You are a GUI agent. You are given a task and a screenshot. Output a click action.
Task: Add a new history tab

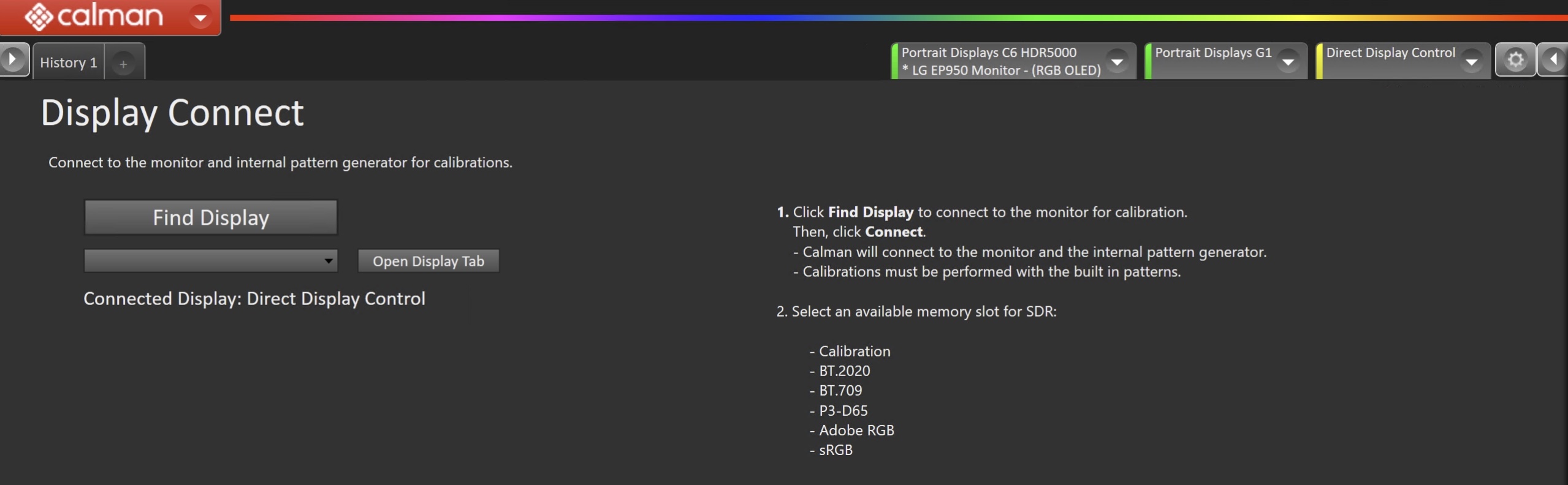tap(123, 63)
